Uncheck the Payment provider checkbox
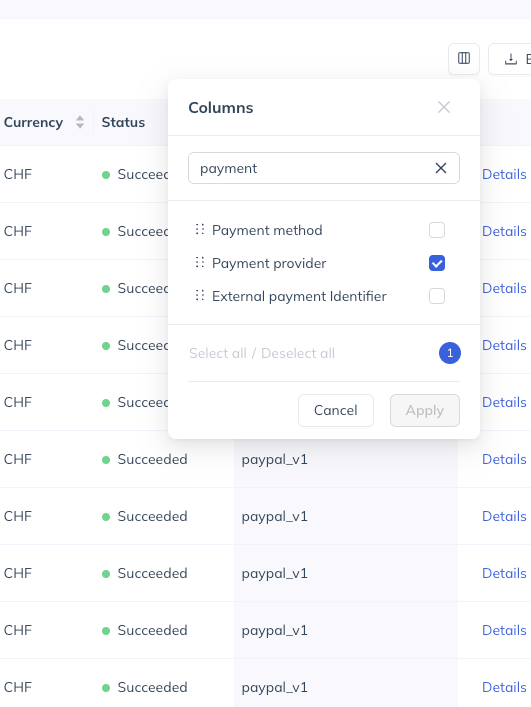This screenshot has width=531, height=707. (x=437, y=263)
